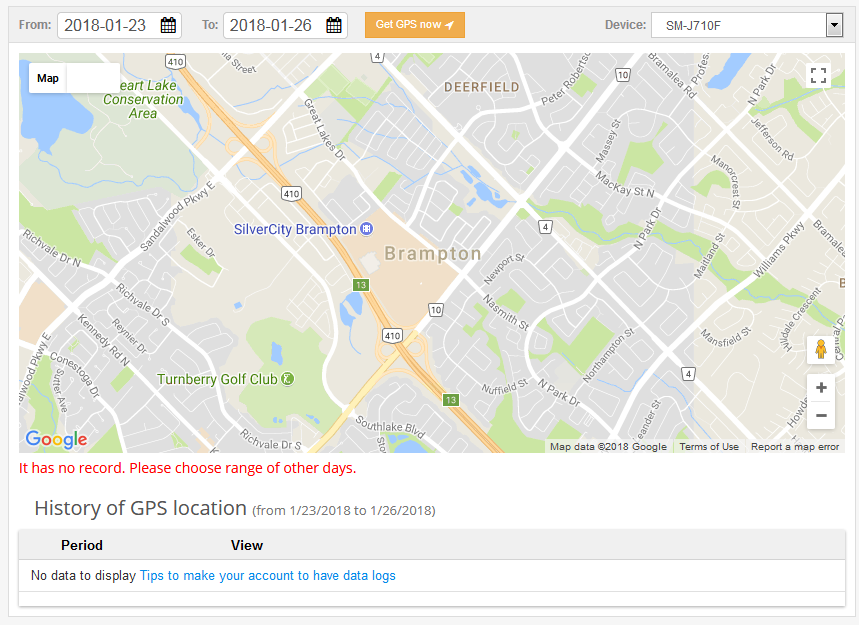Click the Turnberry Golf Club marker
Screen dimensions: 859x625
[x=288, y=379]
